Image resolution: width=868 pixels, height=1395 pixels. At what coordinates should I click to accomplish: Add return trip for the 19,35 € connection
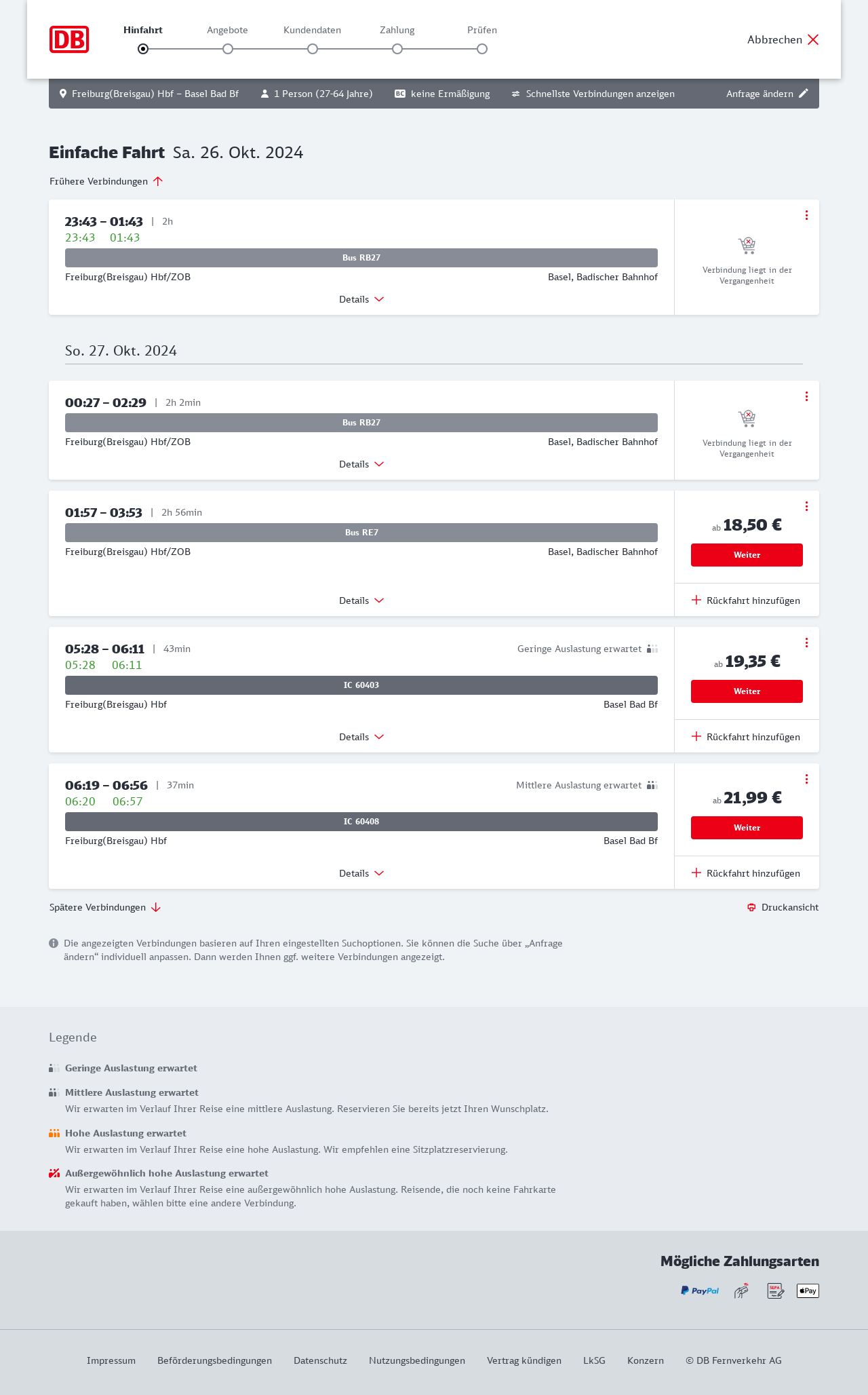coord(747,737)
